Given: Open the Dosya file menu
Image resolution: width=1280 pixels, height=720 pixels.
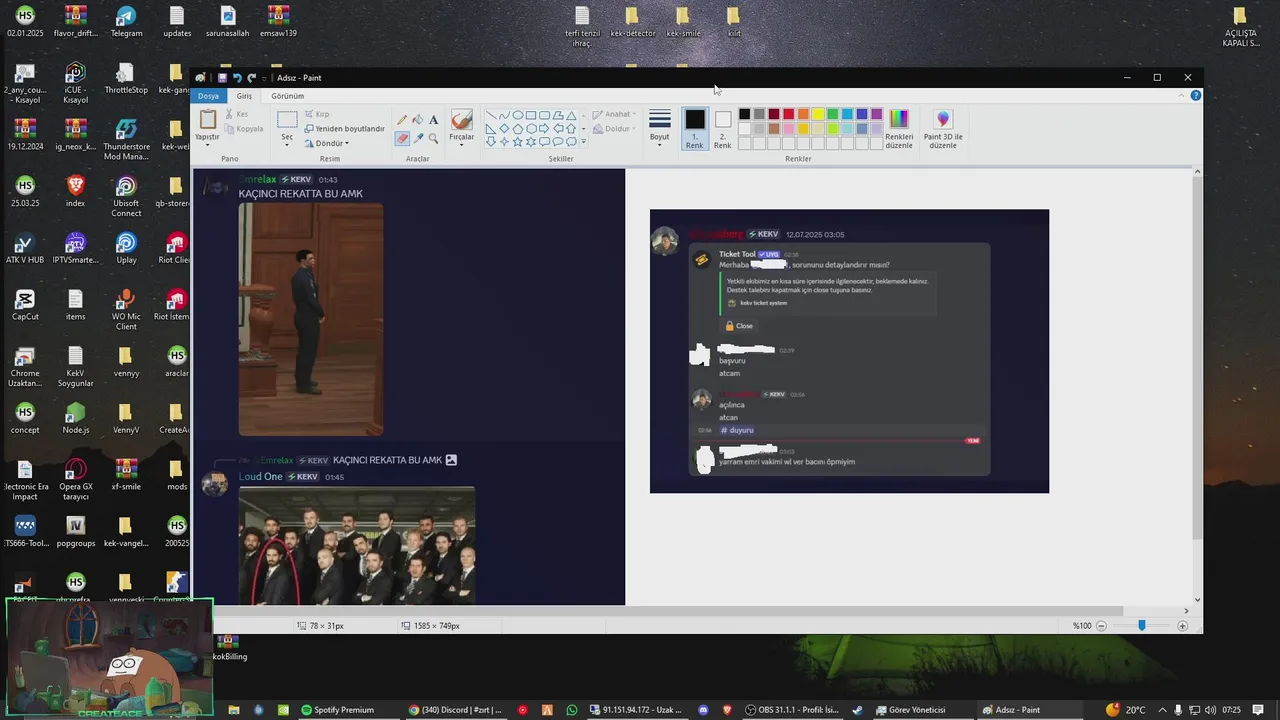Looking at the screenshot, I should tap(208, 96).
